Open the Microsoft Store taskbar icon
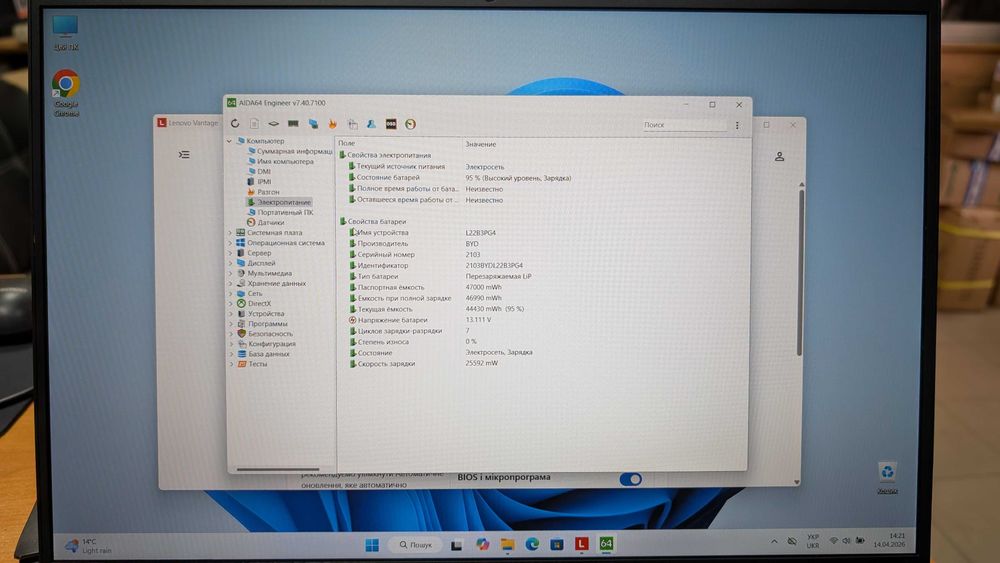This screenshot has width=1000, height=563. tap(557, 544)
